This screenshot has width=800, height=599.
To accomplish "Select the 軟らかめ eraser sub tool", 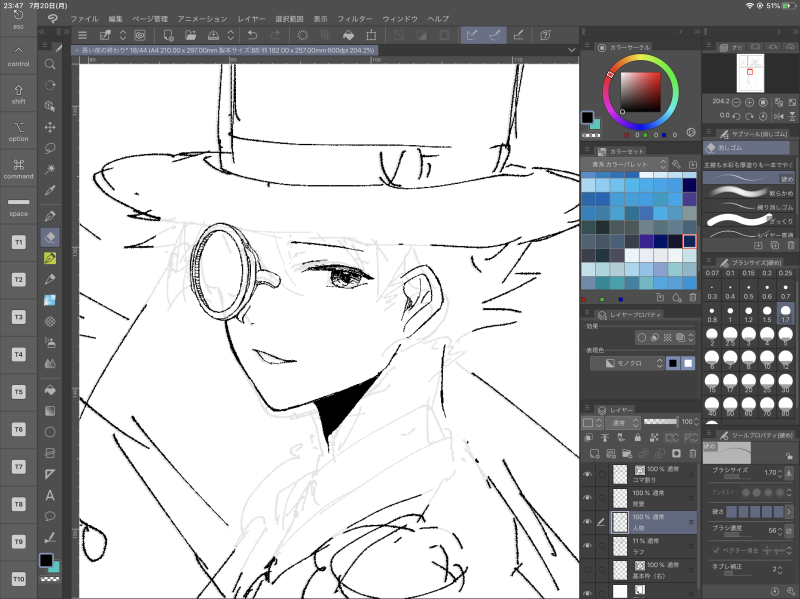I will click(x=748, y=192).
